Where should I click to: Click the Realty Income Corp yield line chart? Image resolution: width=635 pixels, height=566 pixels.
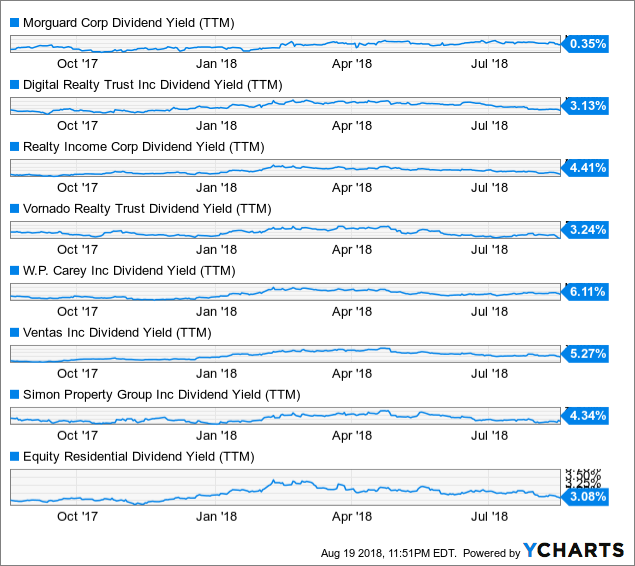286,168
